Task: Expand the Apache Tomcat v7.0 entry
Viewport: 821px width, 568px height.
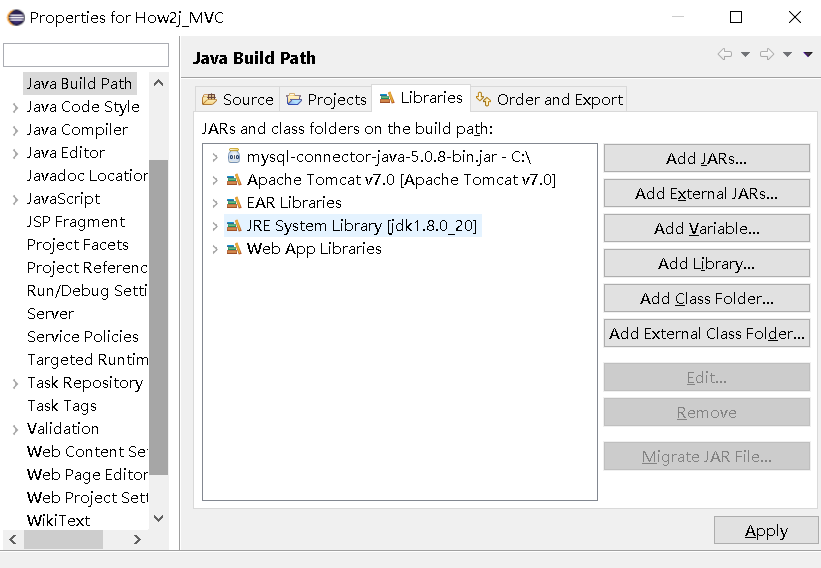Action: pos(215,180)
